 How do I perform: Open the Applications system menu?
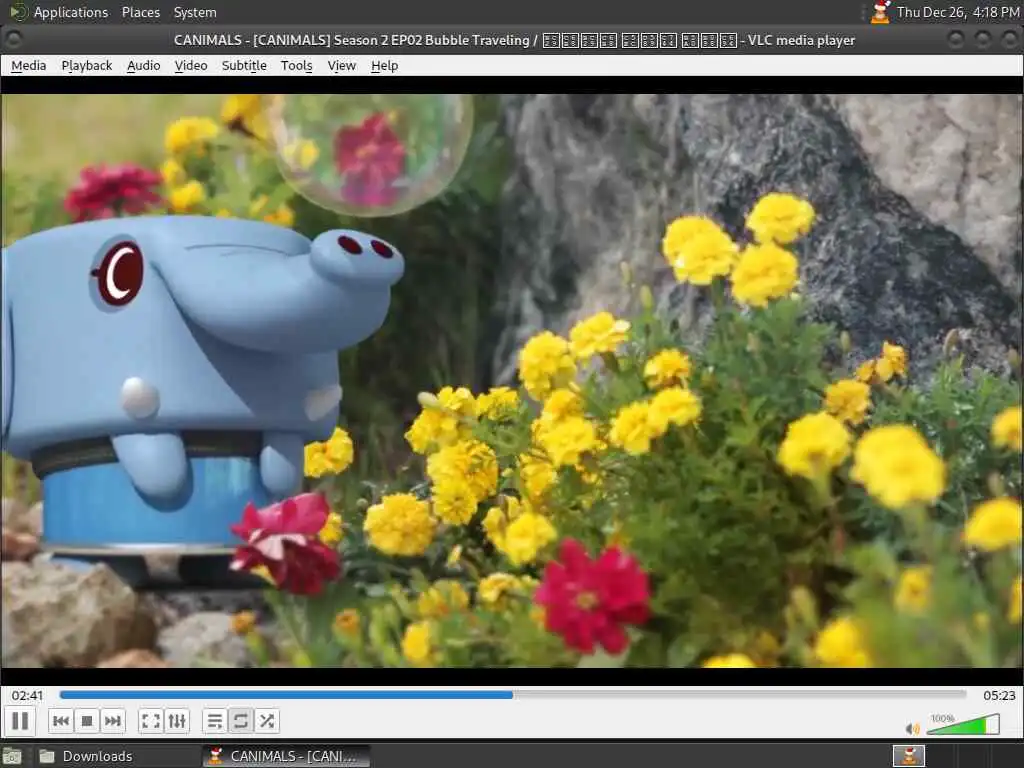click(x=71, y=12)
